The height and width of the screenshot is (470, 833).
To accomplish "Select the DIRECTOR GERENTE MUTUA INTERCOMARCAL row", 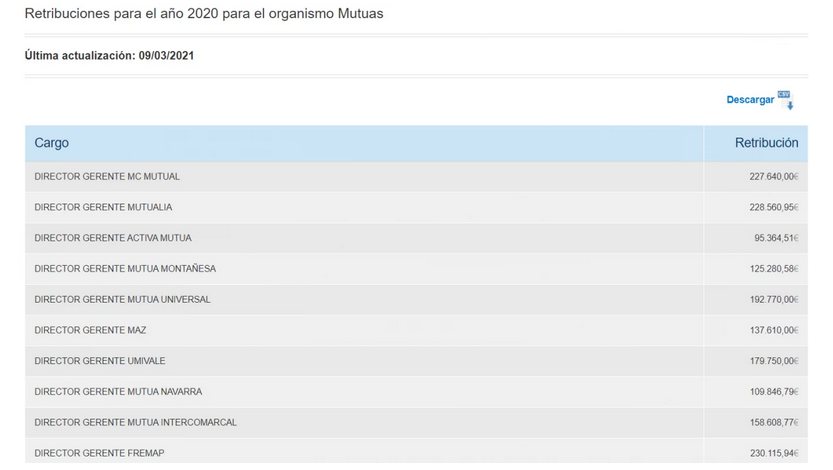I will pyautogui.click(x=416, y=423).
